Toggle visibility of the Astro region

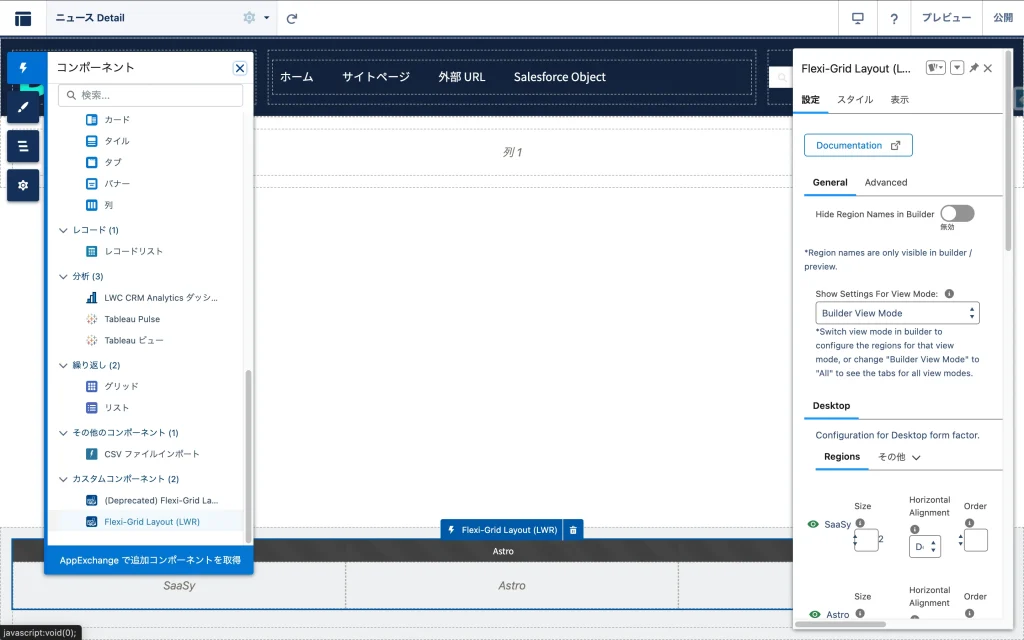[813, 614]
